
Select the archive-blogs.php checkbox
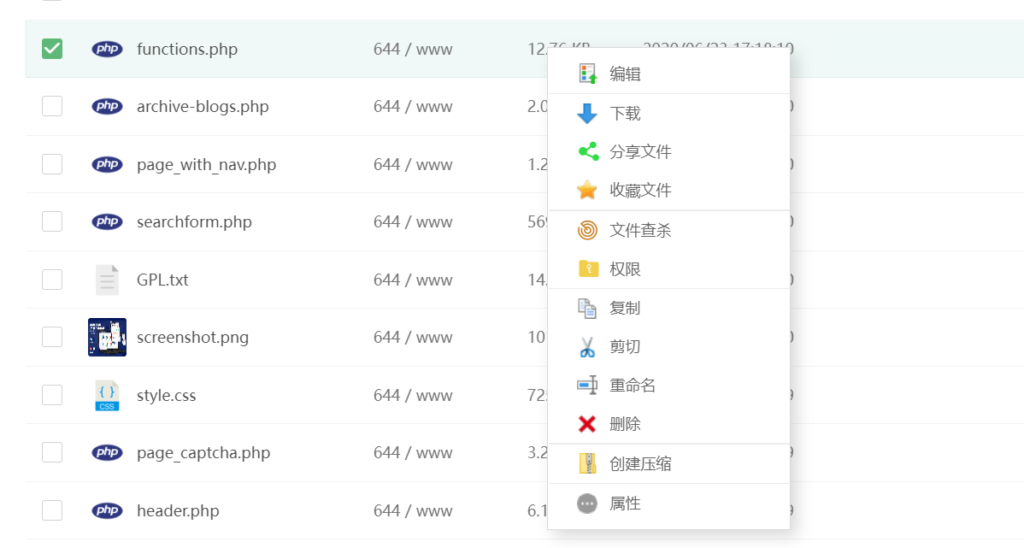(52, 106)
